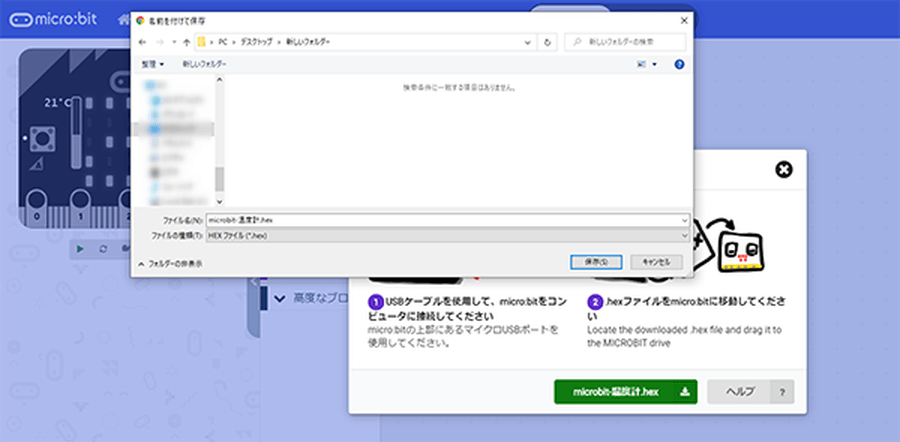Viewport: 900px width, 442px height.
Task: Go up one folder level
Action: pos(187,42)
